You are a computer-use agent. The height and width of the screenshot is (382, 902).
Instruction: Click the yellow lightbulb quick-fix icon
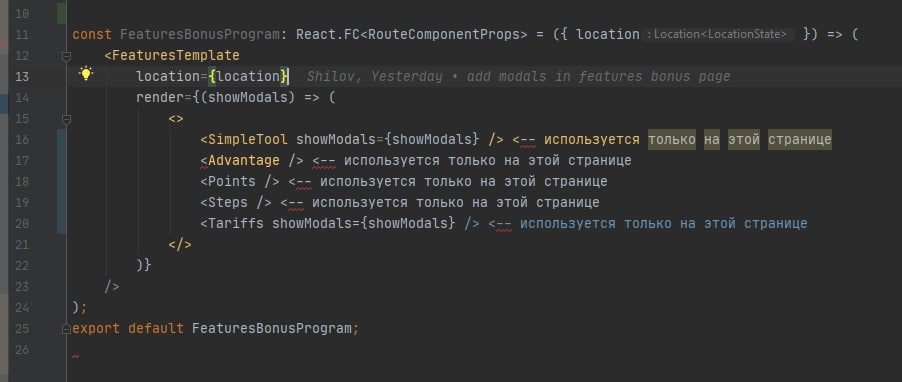point(86,74)
